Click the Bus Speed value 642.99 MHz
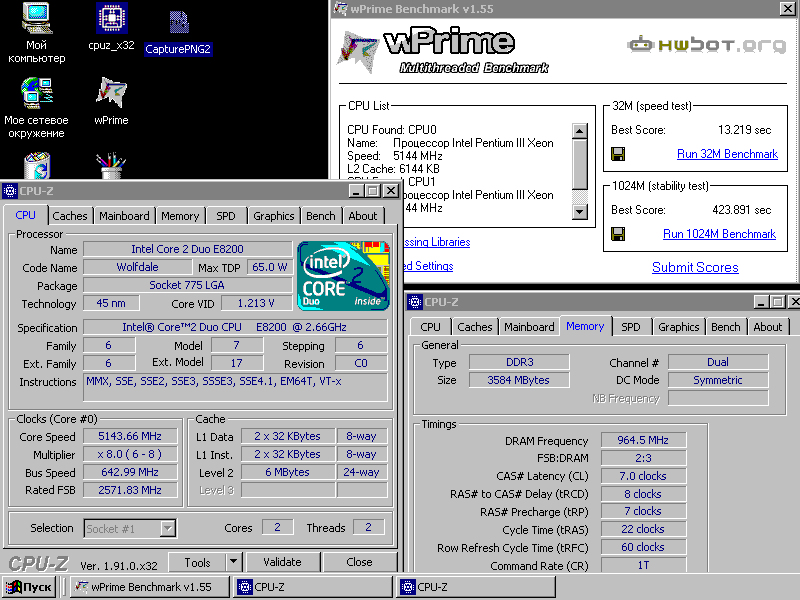The height and width of the screenshot is (600, 800). point(130,472)
